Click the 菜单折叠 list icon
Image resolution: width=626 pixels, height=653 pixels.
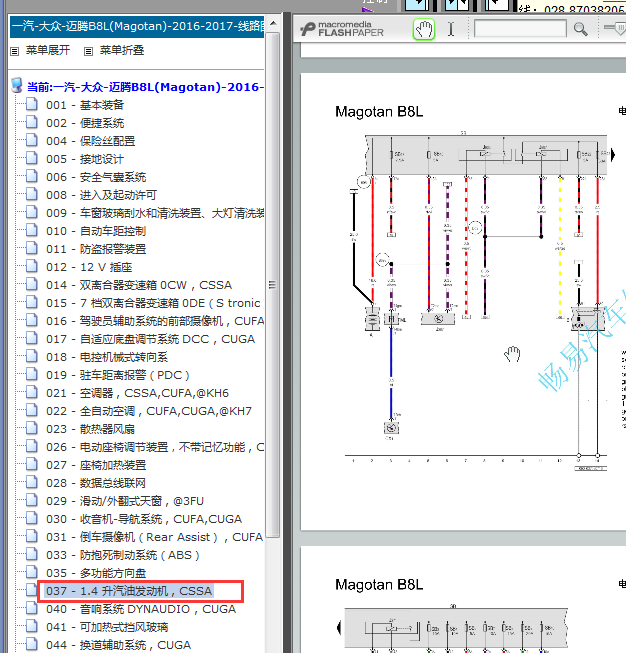click(88, 51)
